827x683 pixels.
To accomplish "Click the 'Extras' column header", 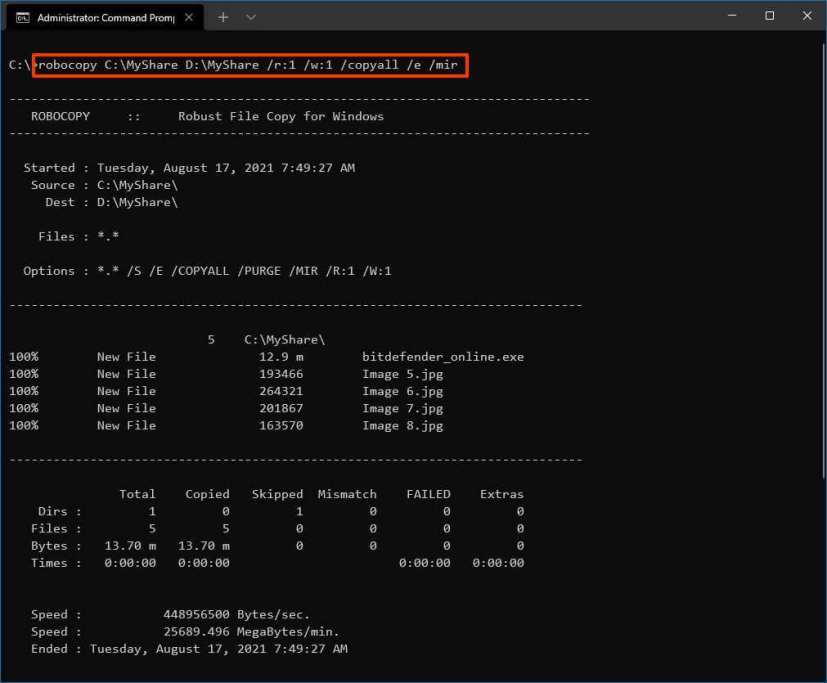I will [502, 494].
